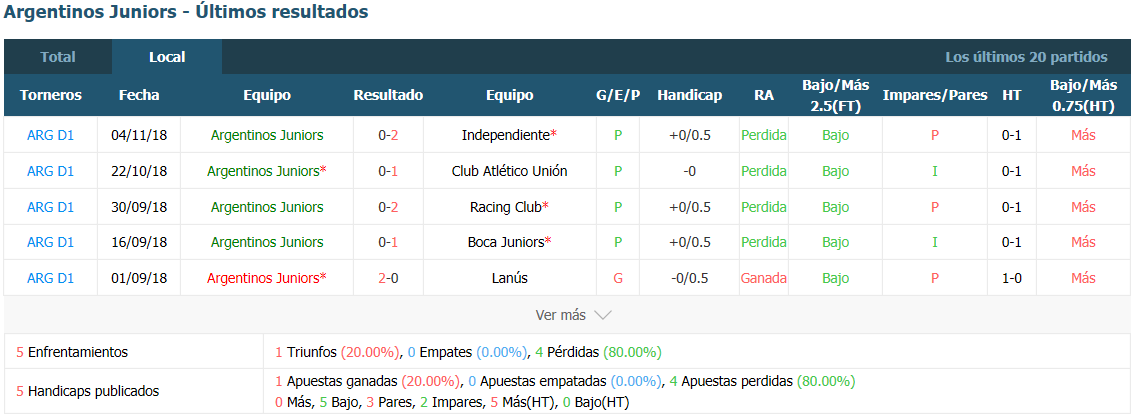Switch to the Total tab
Screen dimensions: 1134x416
tap(58, 57)
